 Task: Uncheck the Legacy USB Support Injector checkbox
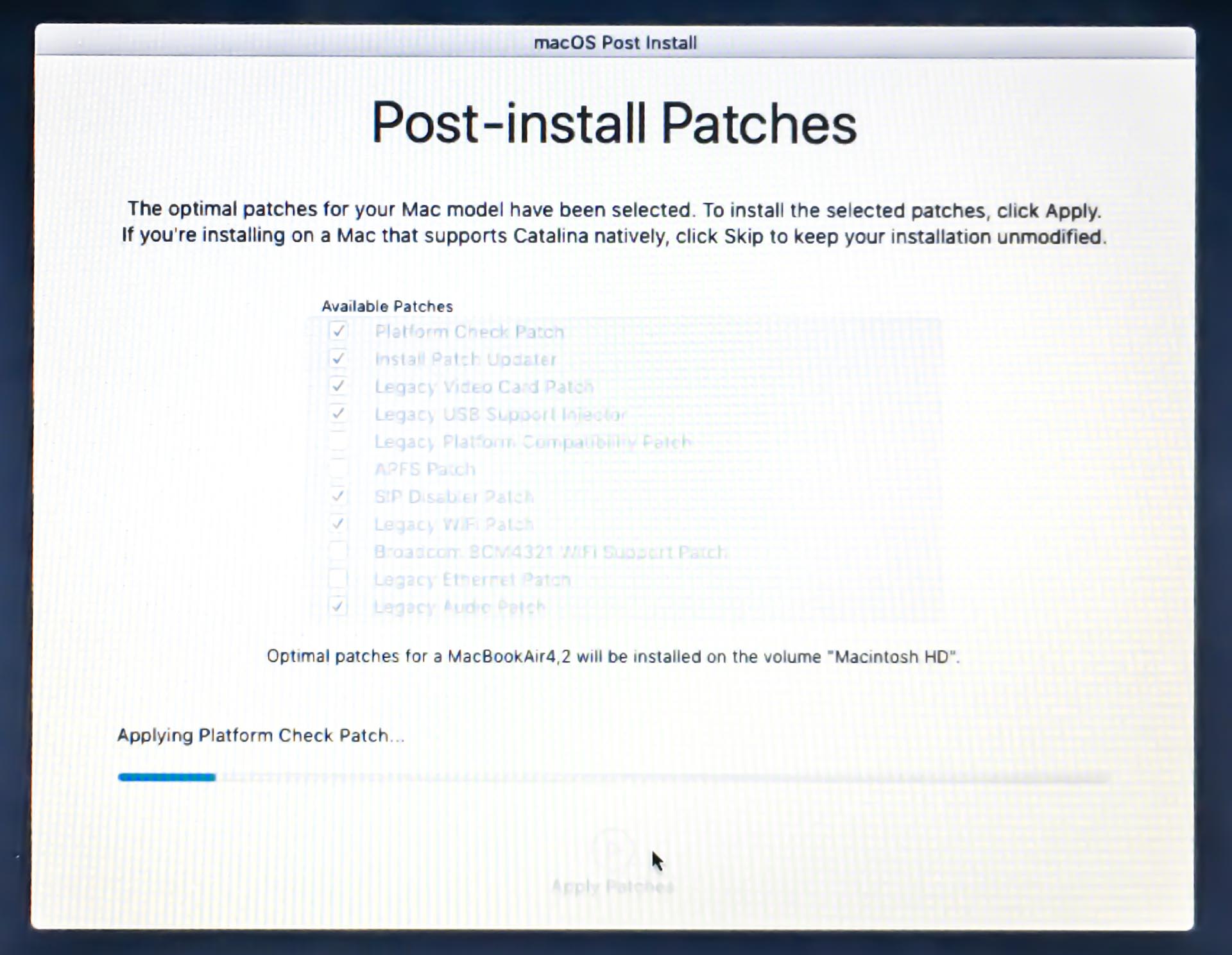coord(338,414)
